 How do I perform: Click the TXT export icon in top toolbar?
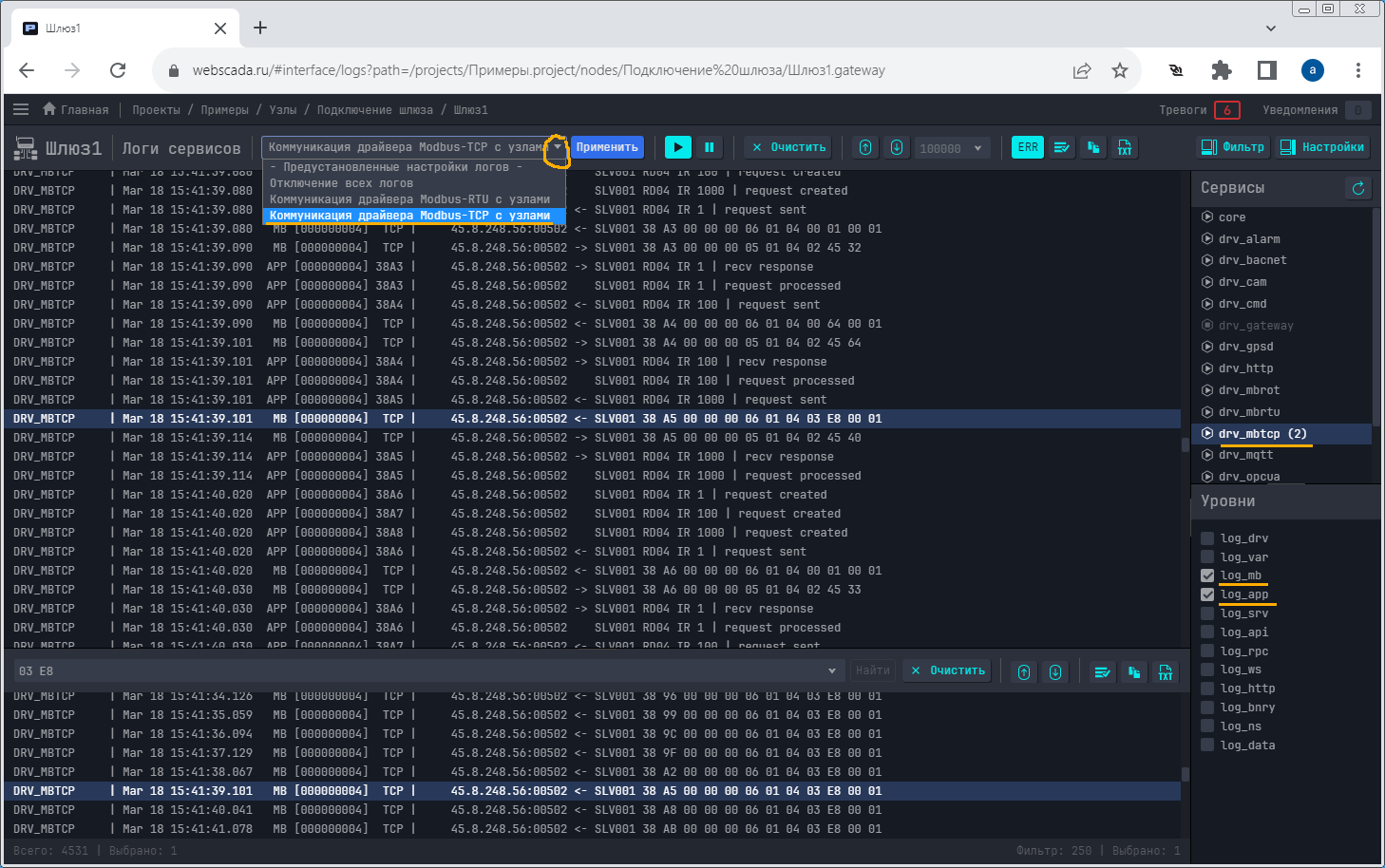tap(1125, 147)
